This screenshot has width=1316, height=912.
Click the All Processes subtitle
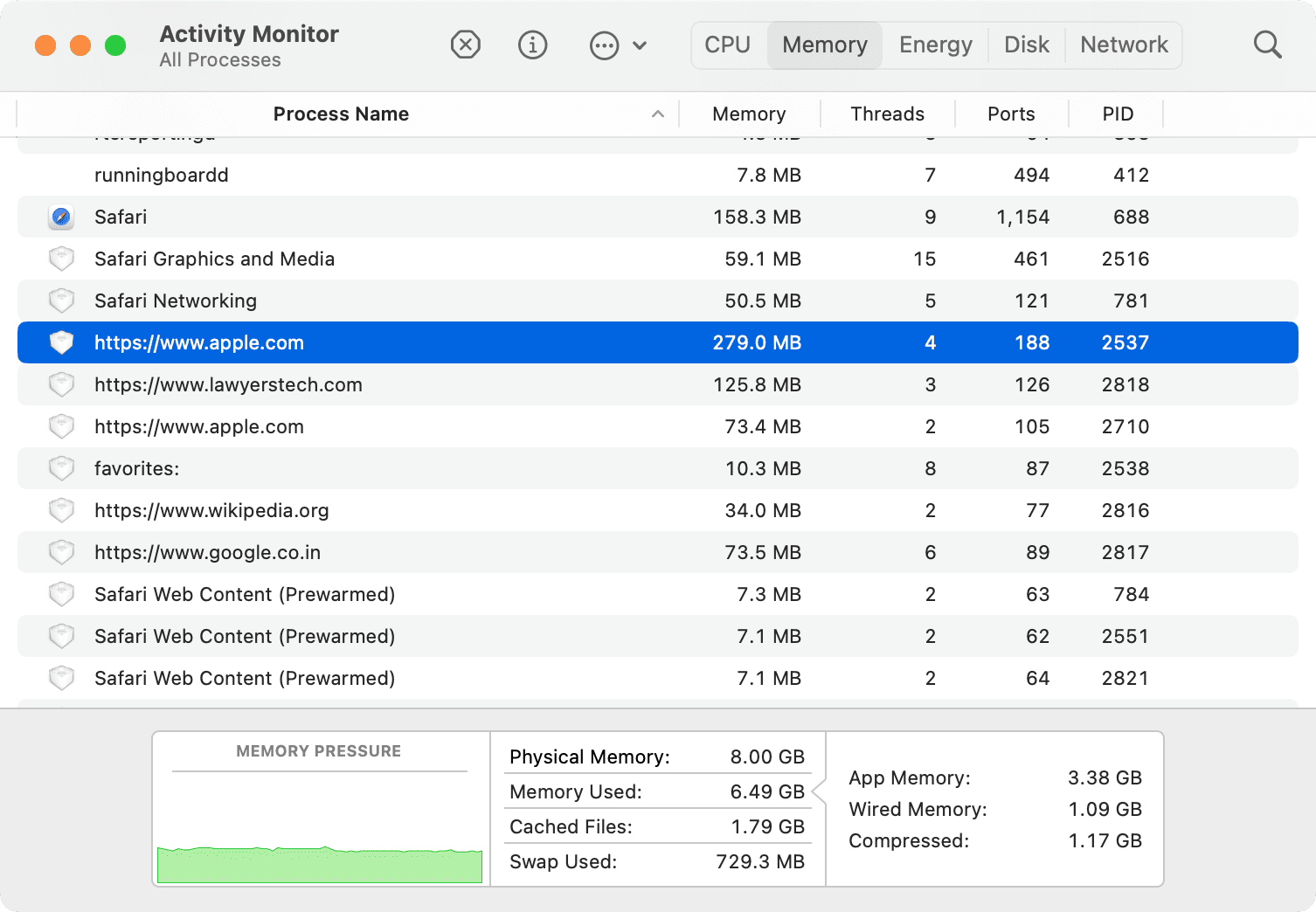click(220, 60)
